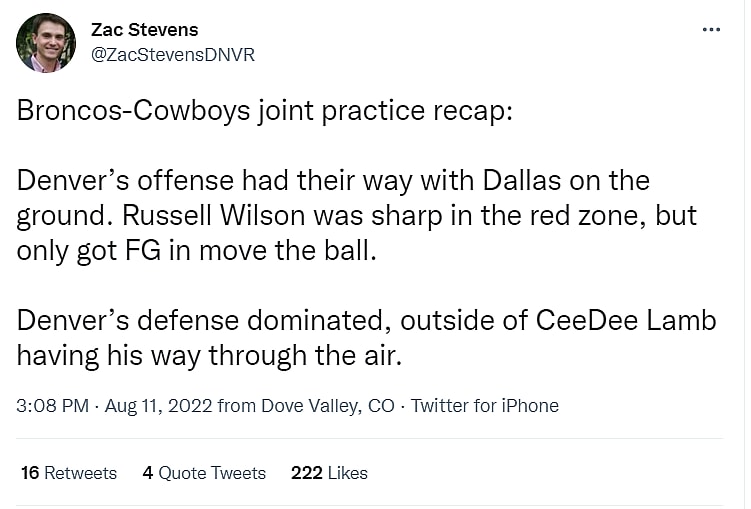Open Zac Stevens' profile avatar photo
Screen dimensions: 751x509
click(46, 43)
